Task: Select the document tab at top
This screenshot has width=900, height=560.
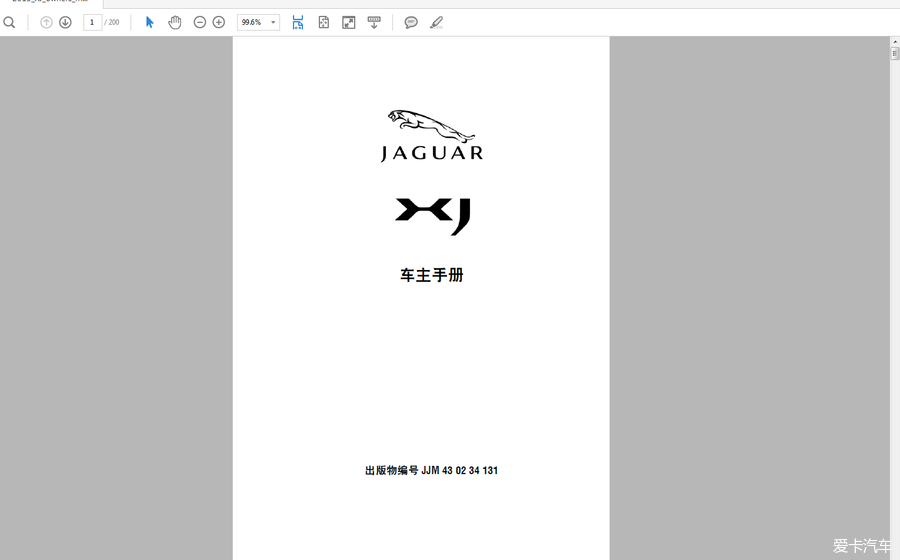Action: point(51,2)
